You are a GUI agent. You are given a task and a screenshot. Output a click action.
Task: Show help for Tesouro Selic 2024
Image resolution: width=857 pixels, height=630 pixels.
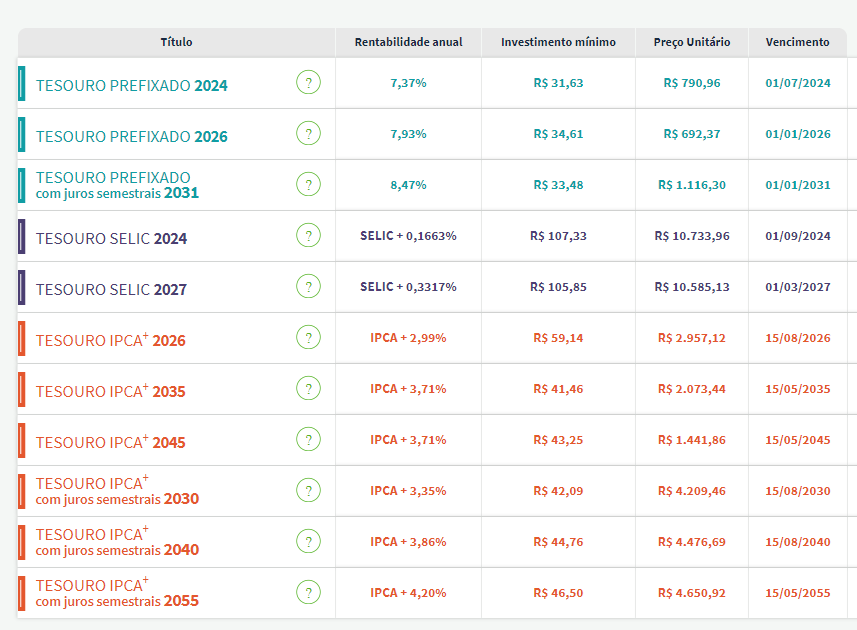coord(308,236)
